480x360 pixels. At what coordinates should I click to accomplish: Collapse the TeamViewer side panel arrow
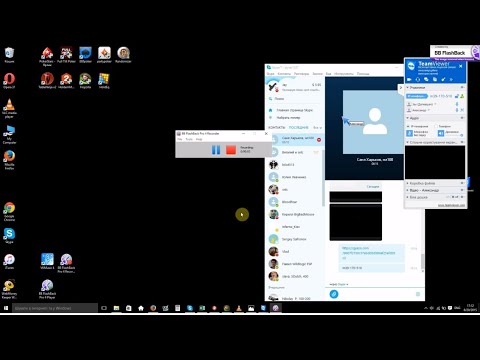coord(401,88)
